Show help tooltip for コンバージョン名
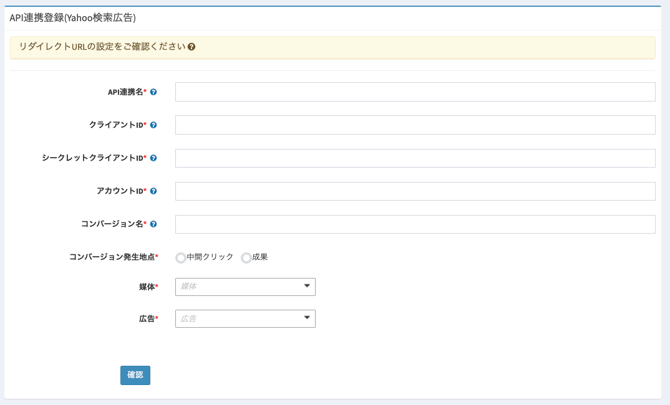The height and width of the screenshot is (405, 670). [153, 224]
